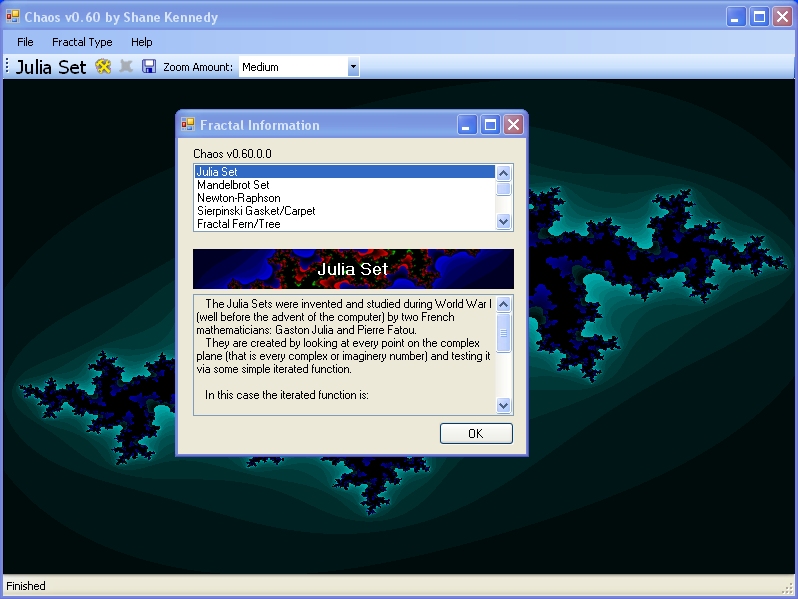Select Newton-Raphson in the list

point(345,198)
